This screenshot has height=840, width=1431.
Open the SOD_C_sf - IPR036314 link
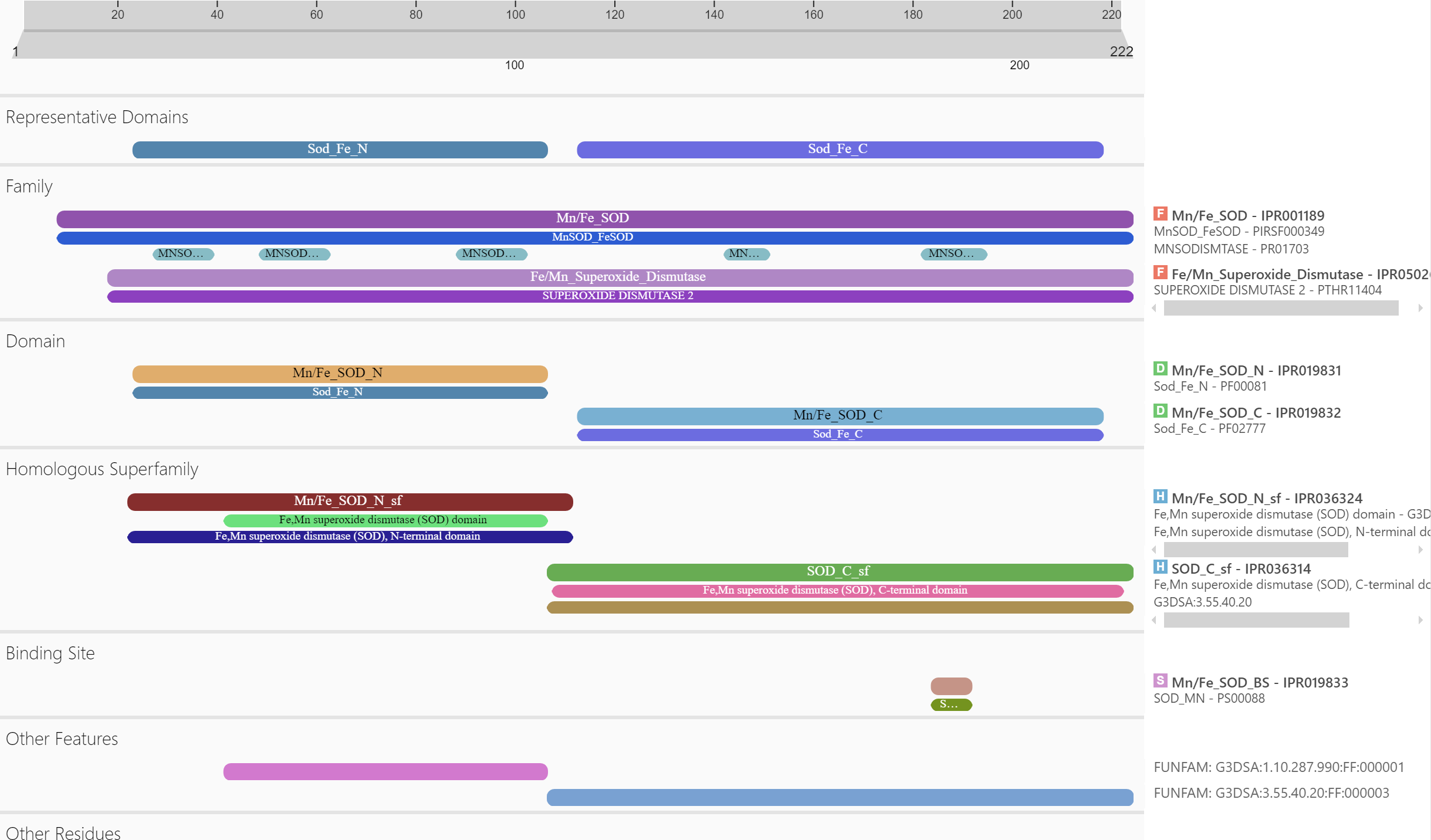point(1241,569)
